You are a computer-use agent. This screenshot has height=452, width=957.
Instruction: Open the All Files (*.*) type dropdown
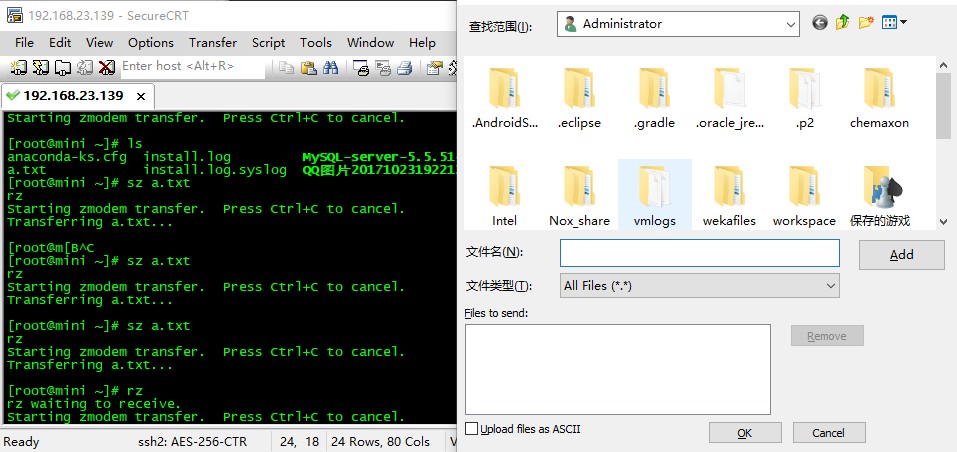pos(830,285)
